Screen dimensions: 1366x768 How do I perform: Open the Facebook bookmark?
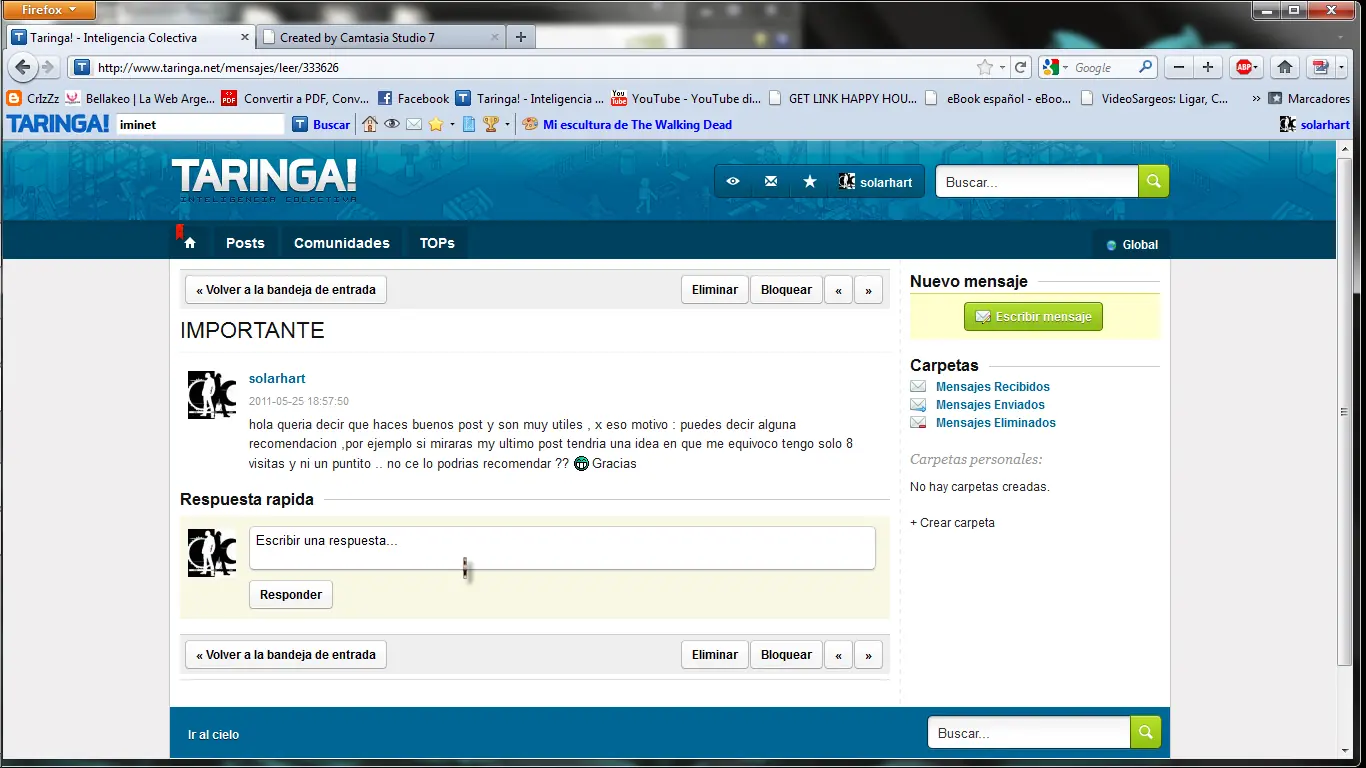point(413,98)
